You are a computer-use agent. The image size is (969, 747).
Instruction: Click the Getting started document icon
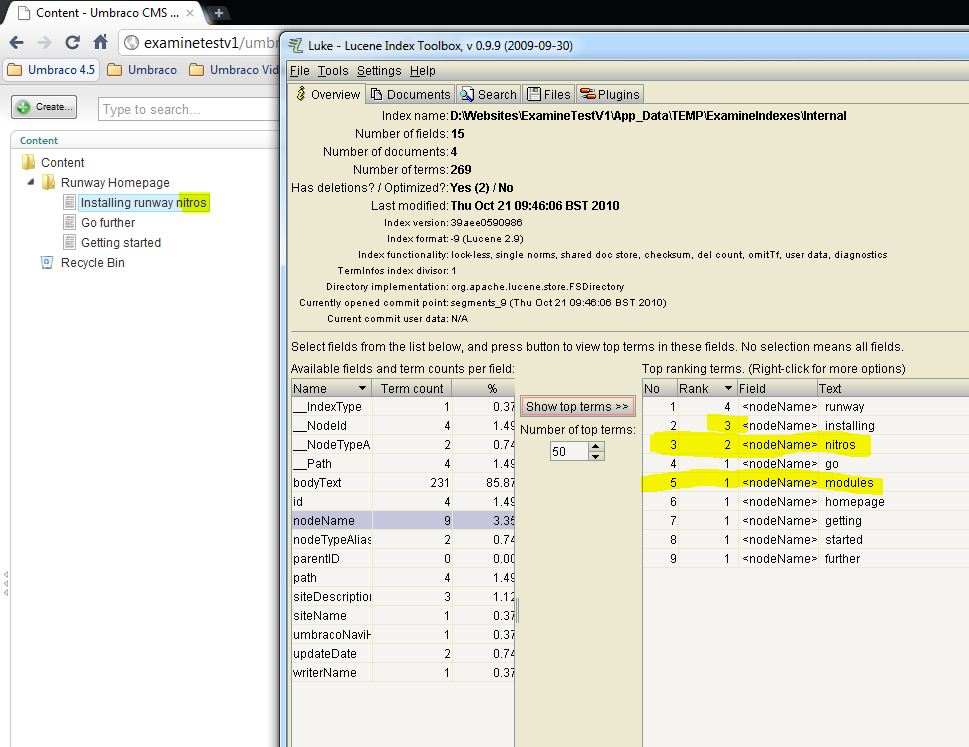click(70, 242)
